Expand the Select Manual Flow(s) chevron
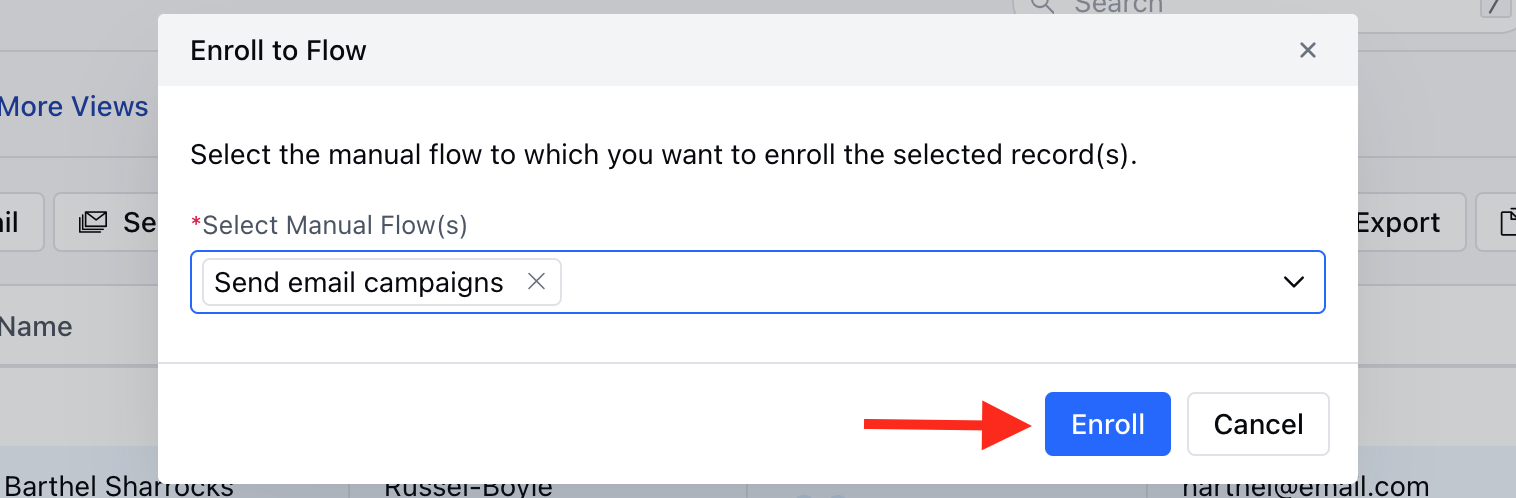The height and width of the screenshot is (498, 1516). (x=1293, y=282)
